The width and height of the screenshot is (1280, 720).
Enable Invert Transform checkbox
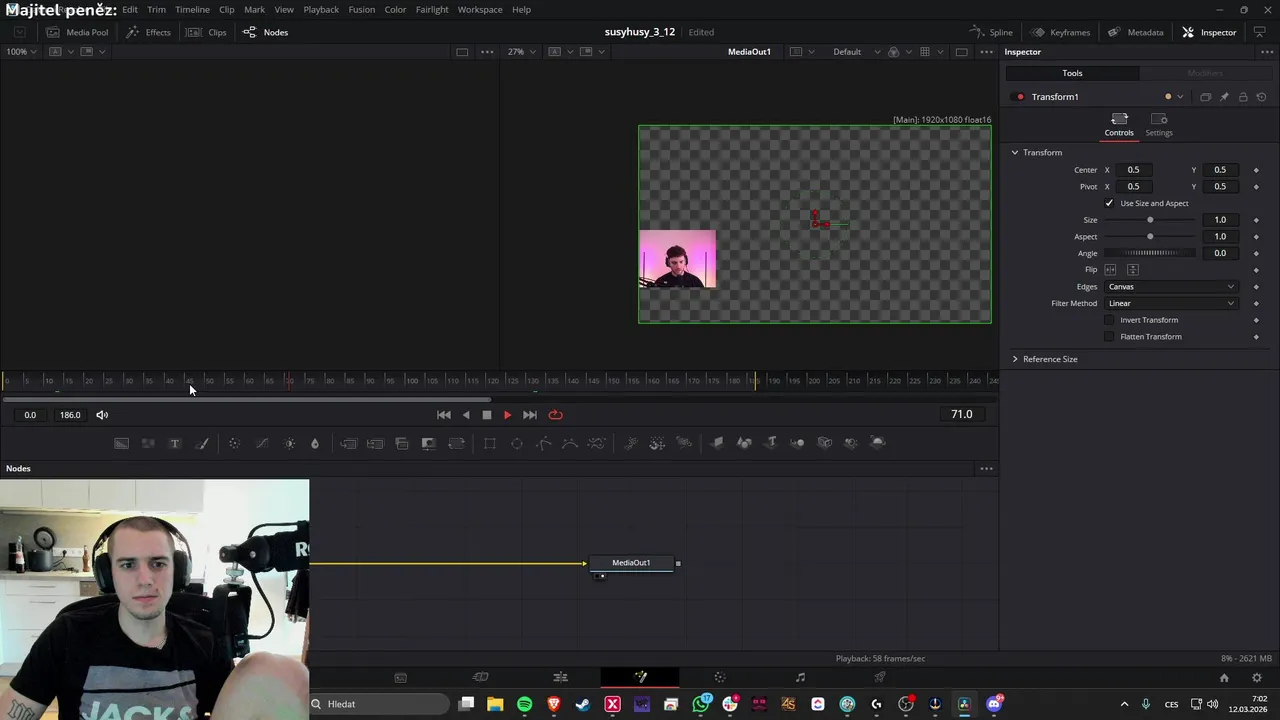(1109, 320)
